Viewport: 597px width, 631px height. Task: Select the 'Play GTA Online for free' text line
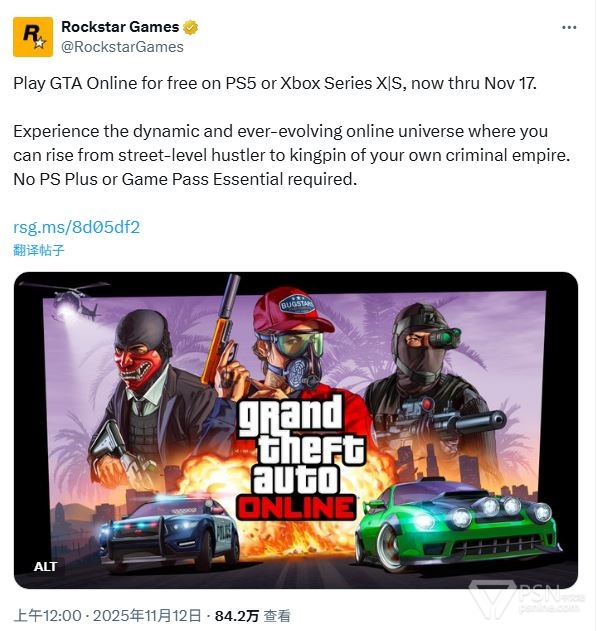(x=275, y=83)
